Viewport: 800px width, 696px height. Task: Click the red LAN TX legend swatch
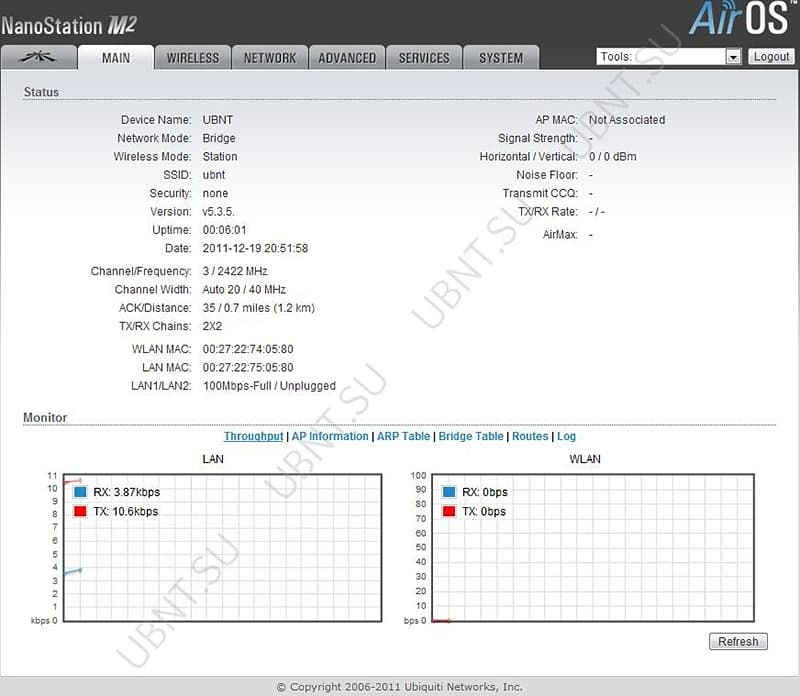coord(80,511)
